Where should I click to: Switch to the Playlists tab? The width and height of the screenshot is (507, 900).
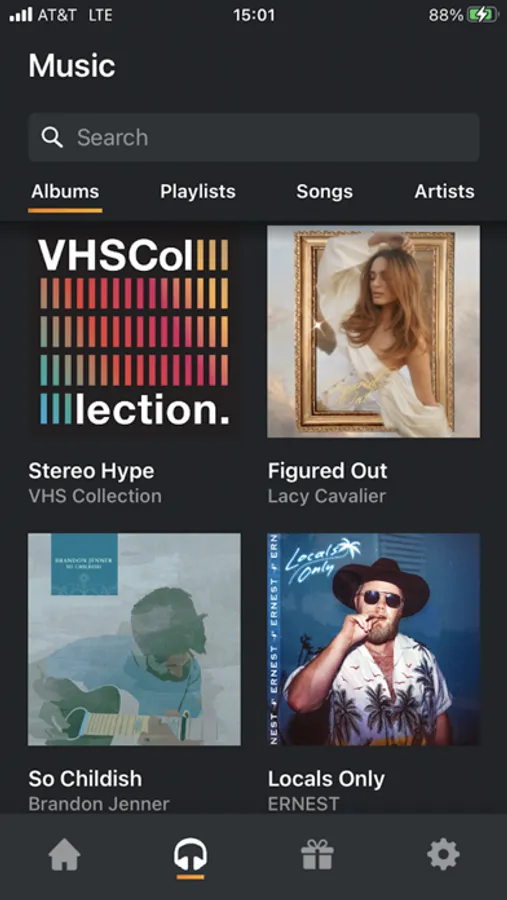click(198, 191)
